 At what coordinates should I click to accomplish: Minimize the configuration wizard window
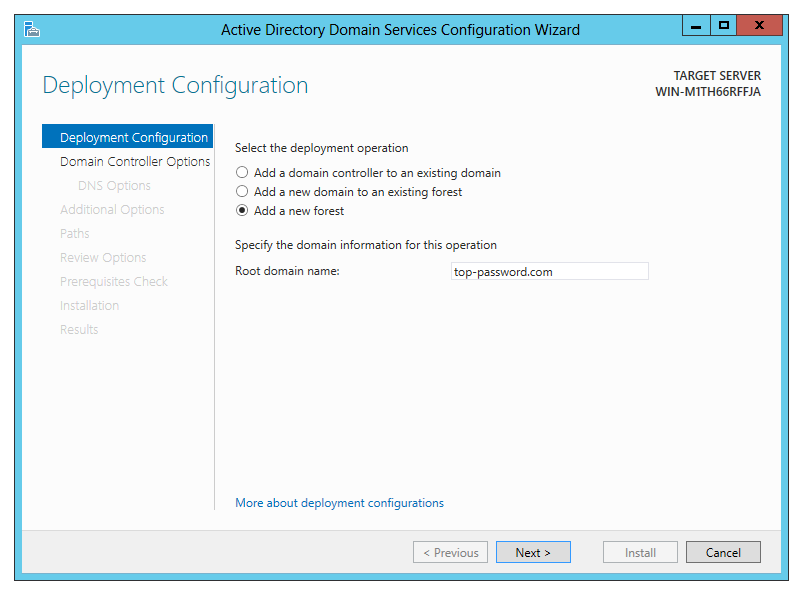(x=698, y=25)
